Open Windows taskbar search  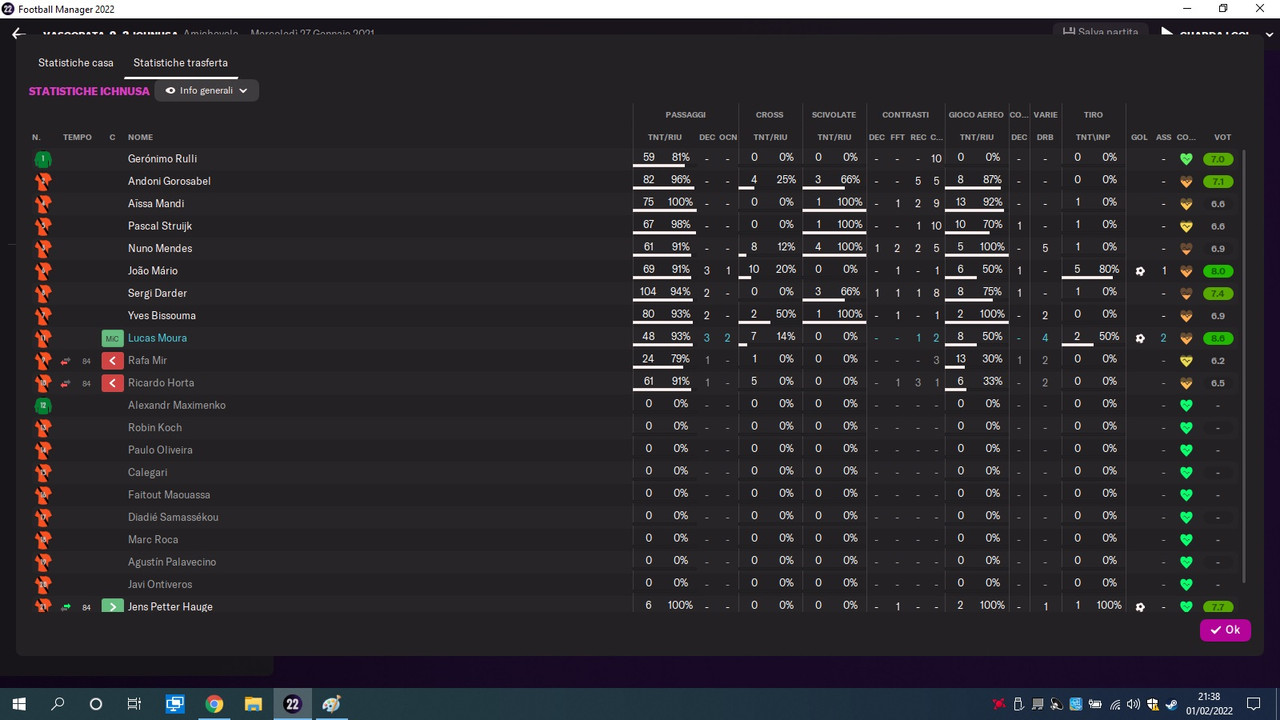[x=57, y=704]
